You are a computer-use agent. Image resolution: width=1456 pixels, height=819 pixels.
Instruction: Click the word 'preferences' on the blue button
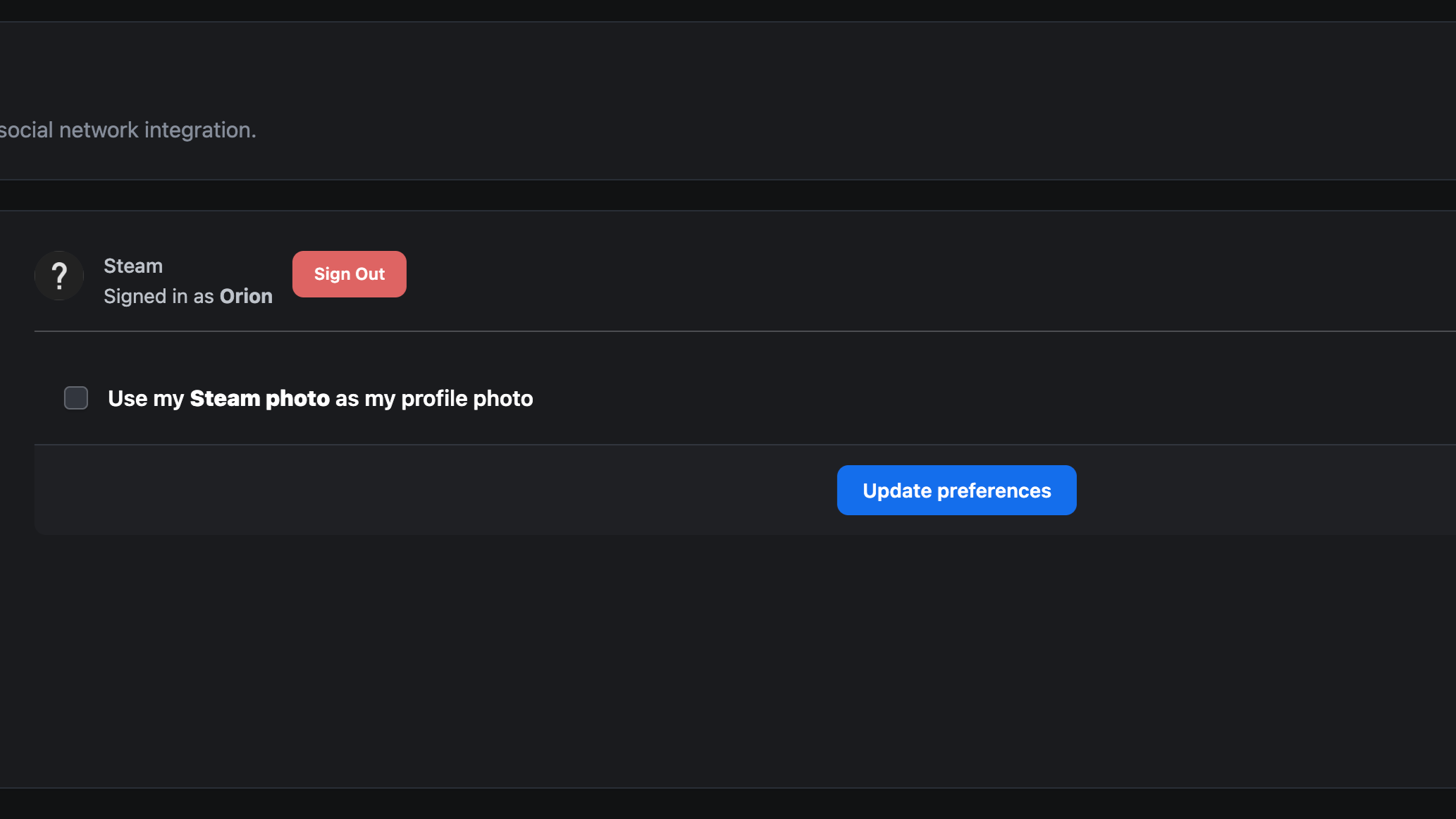coord(994,491)
